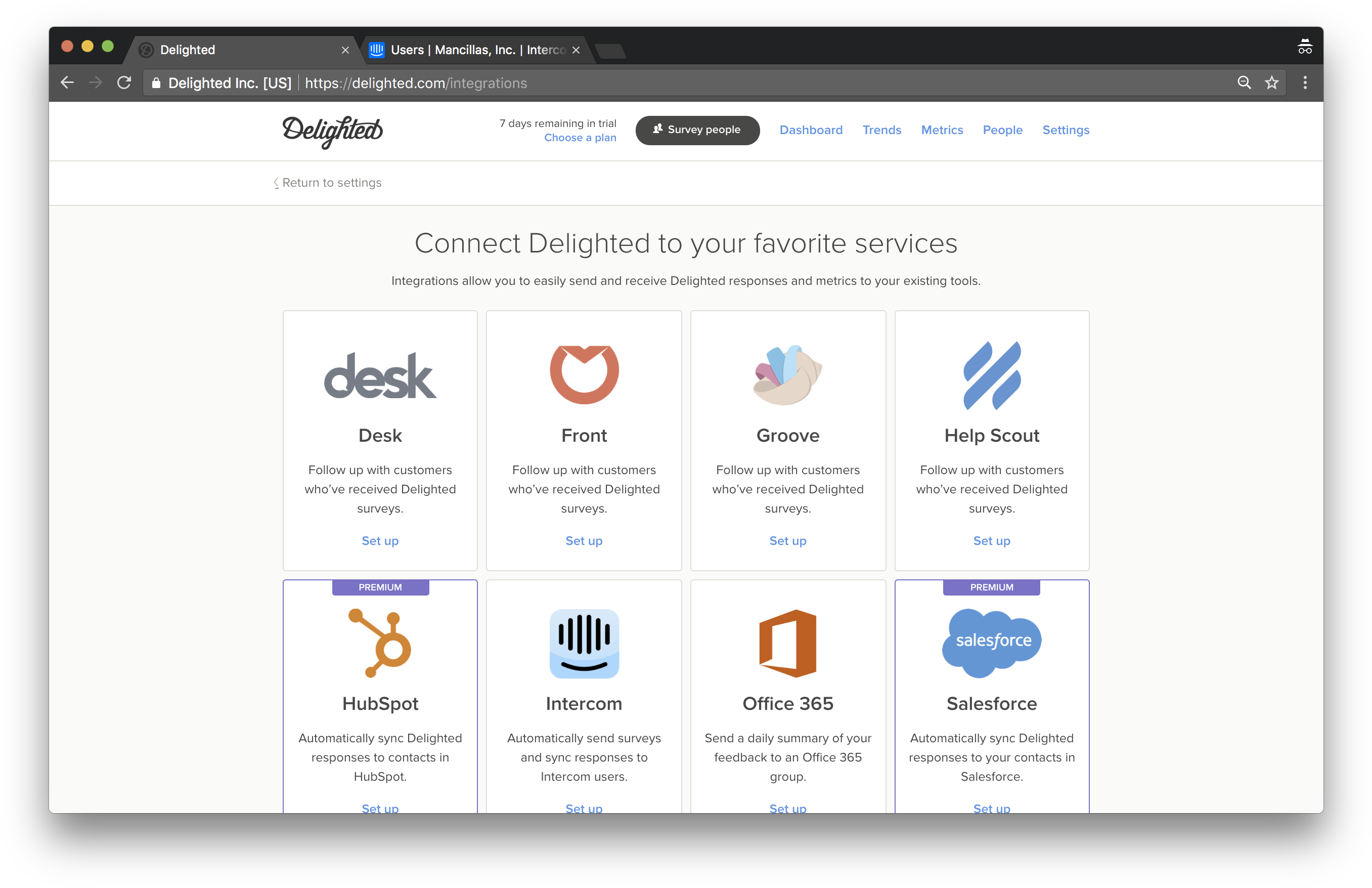The height and width of the screenshot is (888, 1372).
Task: Click the Help Scout card title
Action: tap(991, 435)
